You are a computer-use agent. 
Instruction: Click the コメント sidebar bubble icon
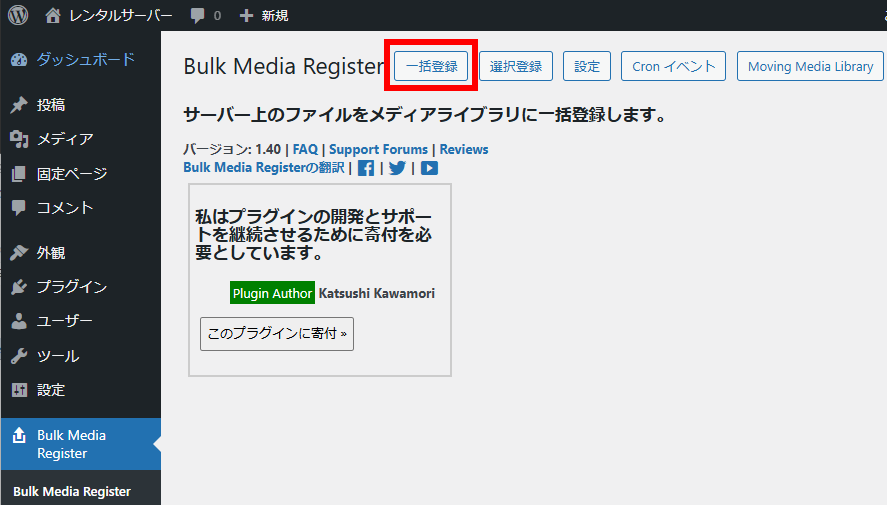tap(19, 208)
